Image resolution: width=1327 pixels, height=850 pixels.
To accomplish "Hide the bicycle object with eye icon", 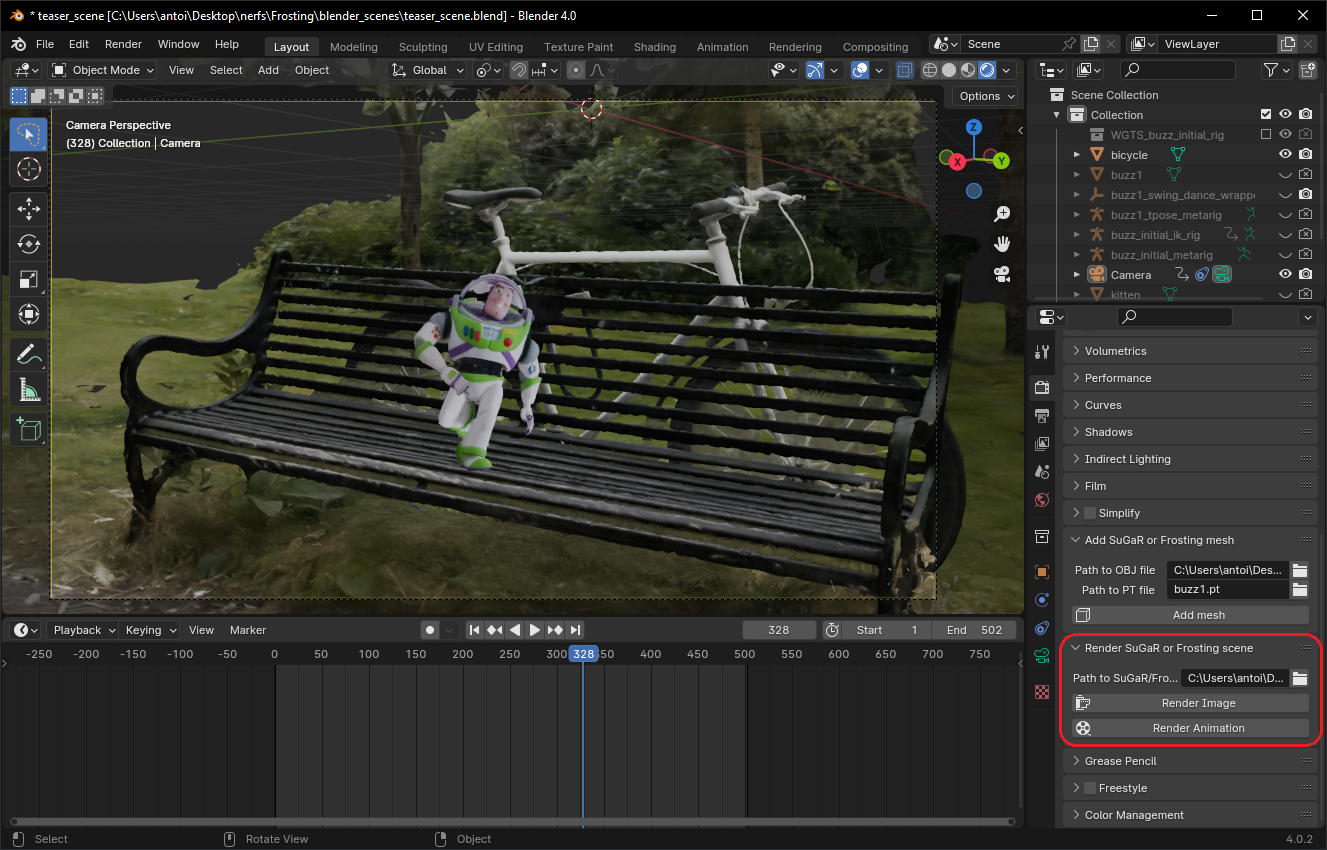I will 1285,154.
